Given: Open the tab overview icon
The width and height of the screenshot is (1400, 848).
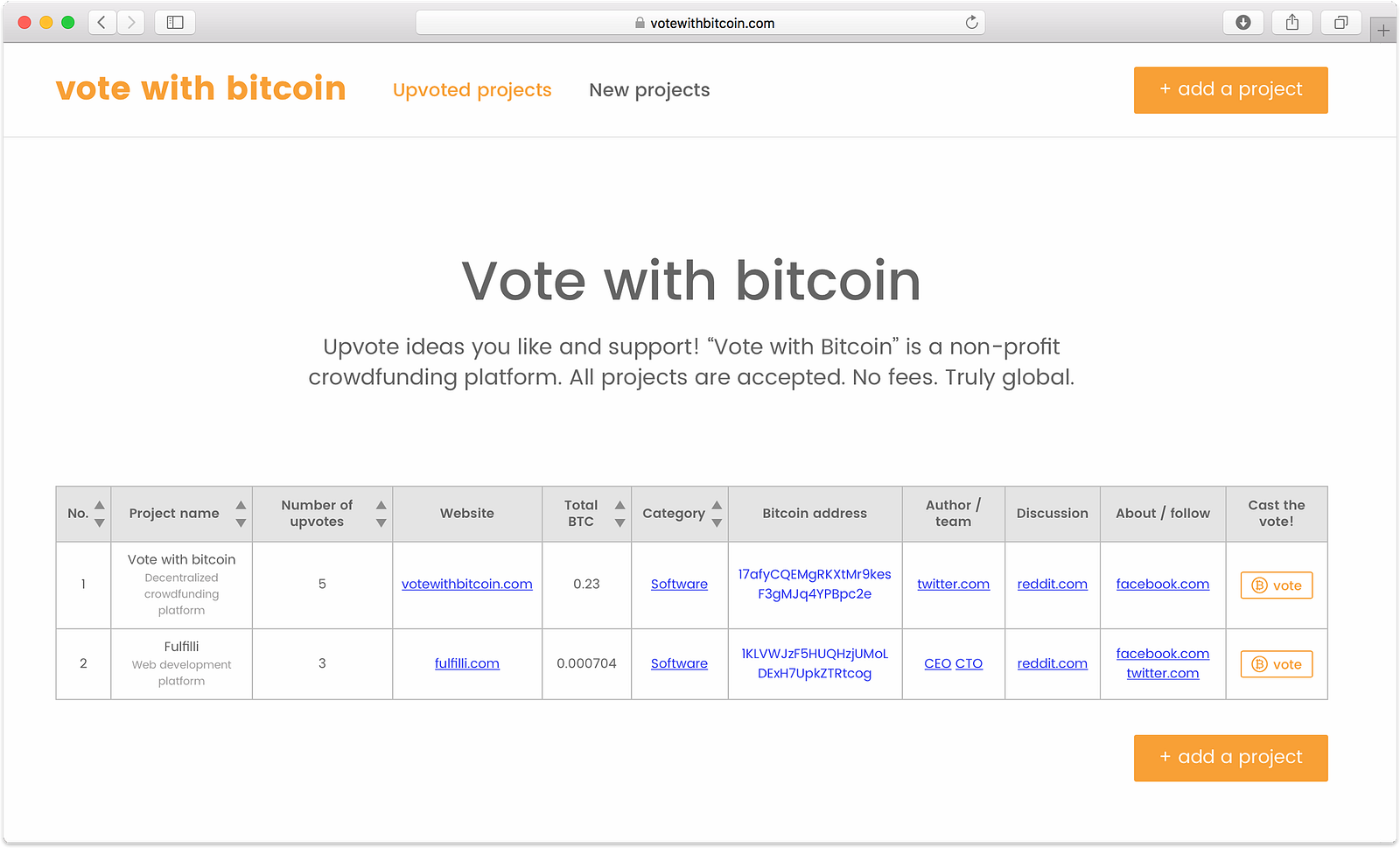Looking at the screenshot, I should [x=1340, y=23].
